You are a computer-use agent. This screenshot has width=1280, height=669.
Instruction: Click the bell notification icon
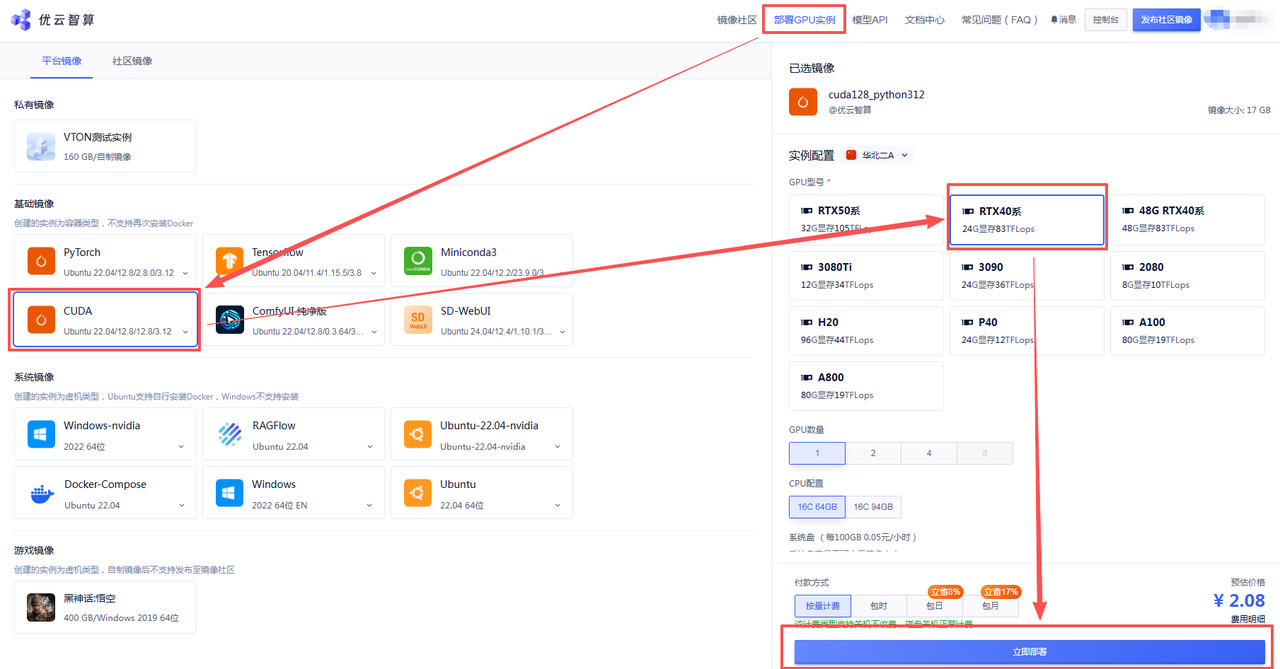(1054, 20)
